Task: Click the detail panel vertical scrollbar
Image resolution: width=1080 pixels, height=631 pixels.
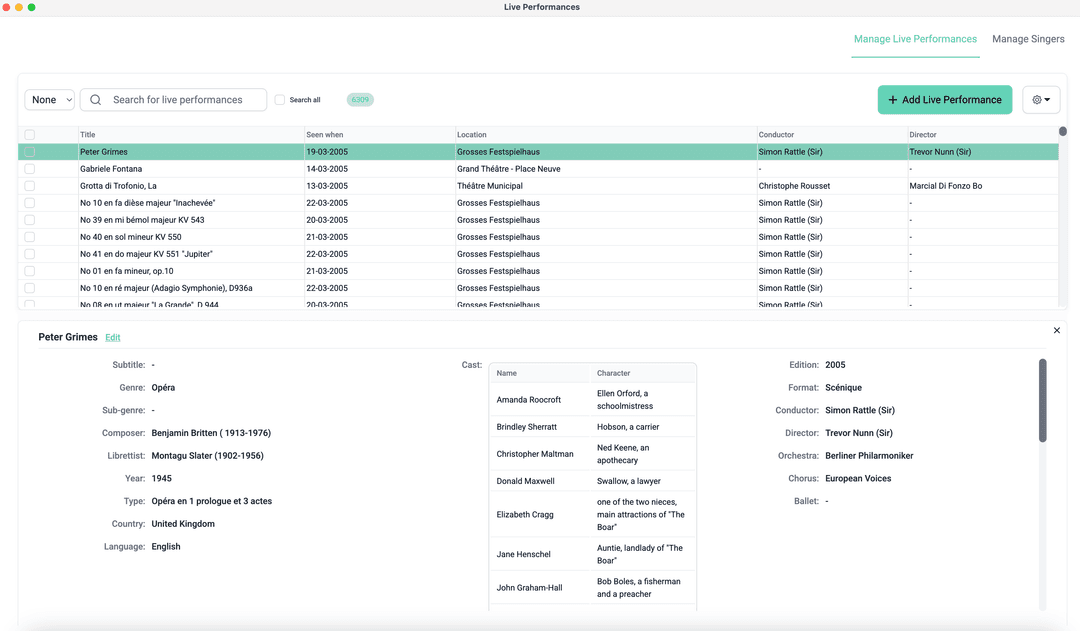Action: click(1043, 400)
